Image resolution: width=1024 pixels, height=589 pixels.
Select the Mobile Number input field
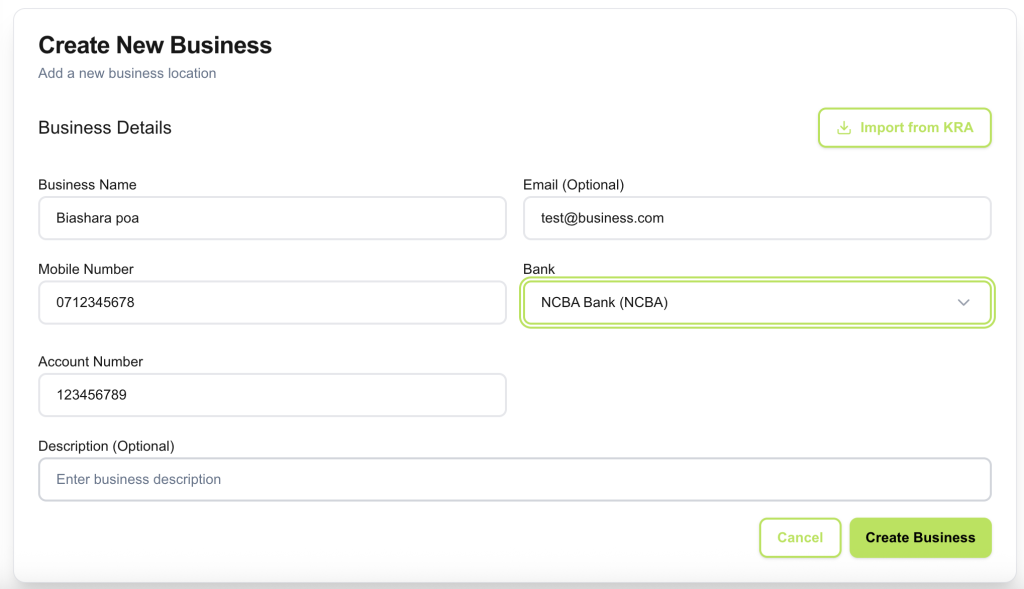point(272,302)
